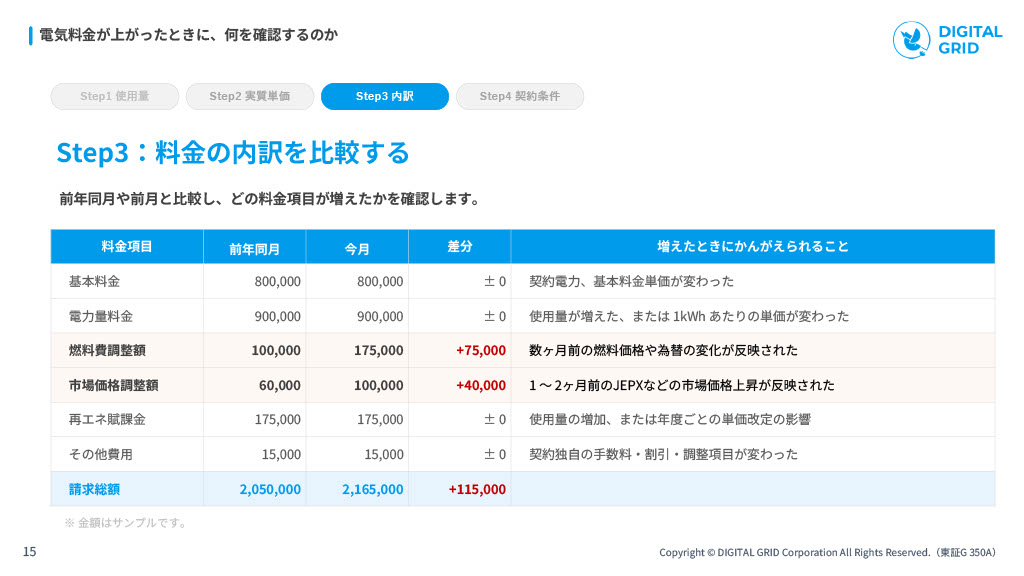
Task: Click the Copyright DIGITAL GRID Corporation footer
Action: (x=827, y=552)
